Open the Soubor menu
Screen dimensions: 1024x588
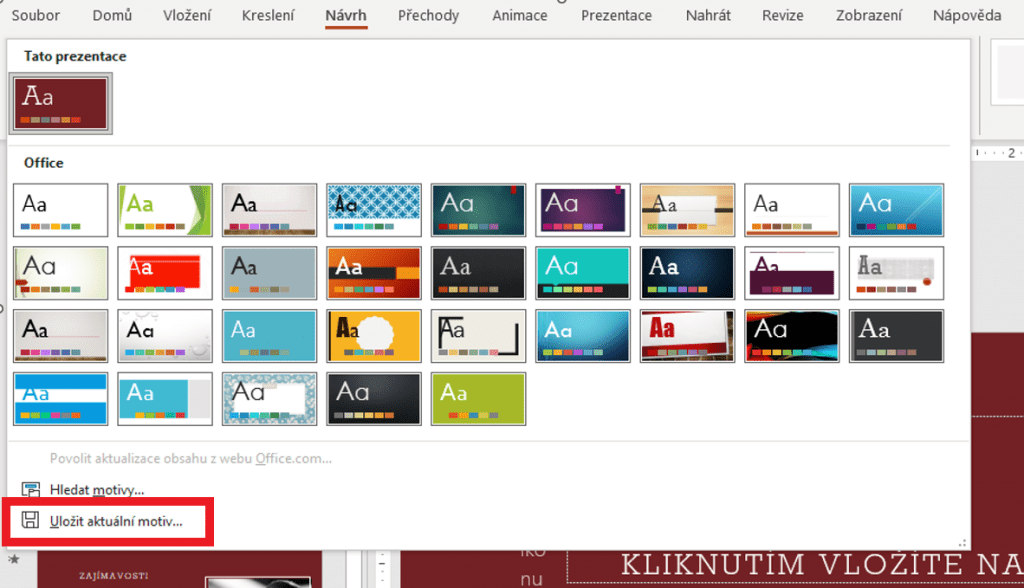coord(35,16)
